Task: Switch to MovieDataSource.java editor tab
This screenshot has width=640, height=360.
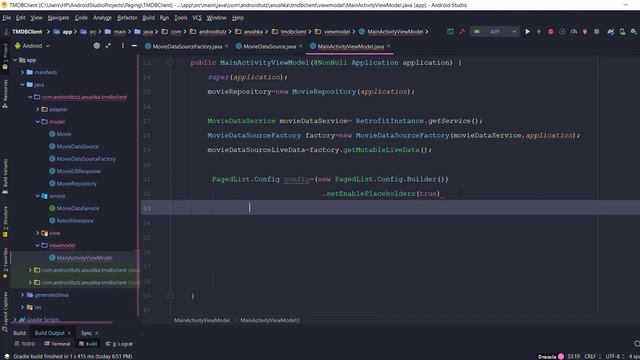Action: [269, 47]
